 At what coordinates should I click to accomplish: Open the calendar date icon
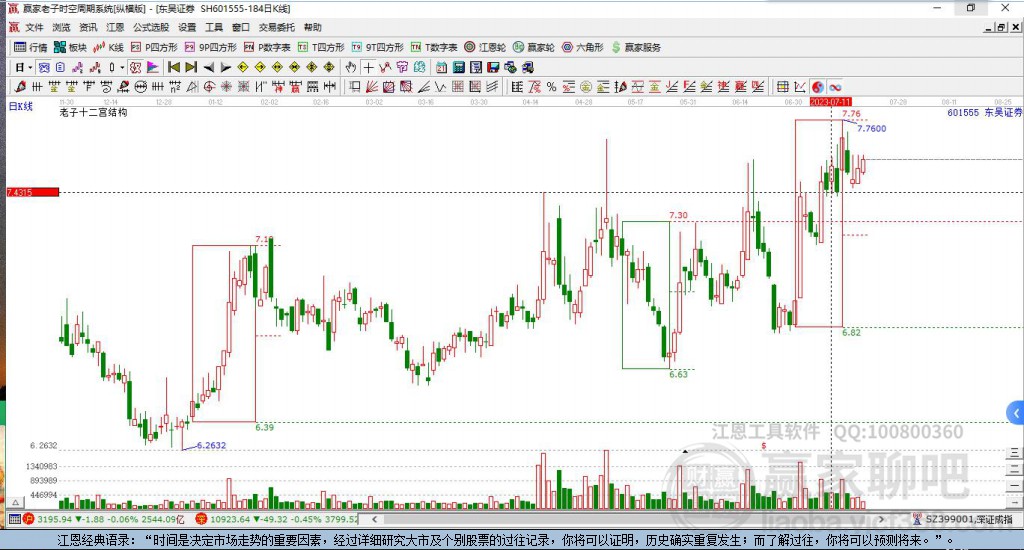441,67
